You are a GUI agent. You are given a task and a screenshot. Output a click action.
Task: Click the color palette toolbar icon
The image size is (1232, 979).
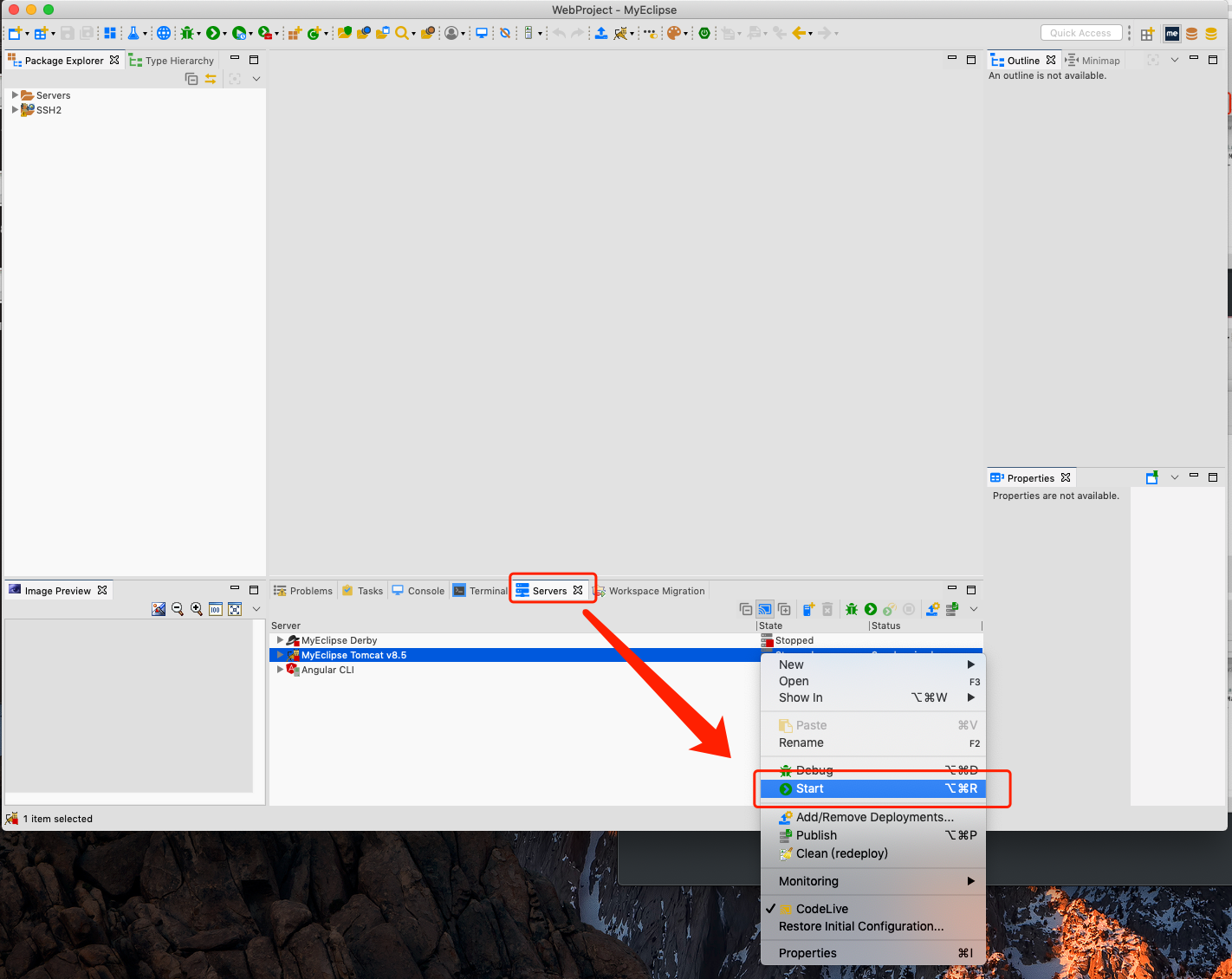point(674,33)
